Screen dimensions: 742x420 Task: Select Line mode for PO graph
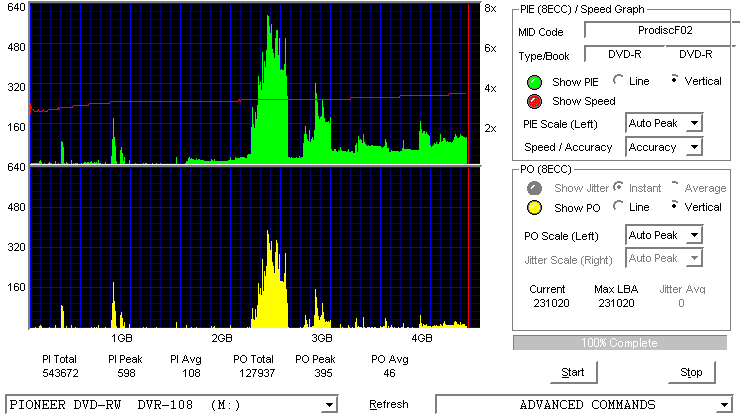618,206
